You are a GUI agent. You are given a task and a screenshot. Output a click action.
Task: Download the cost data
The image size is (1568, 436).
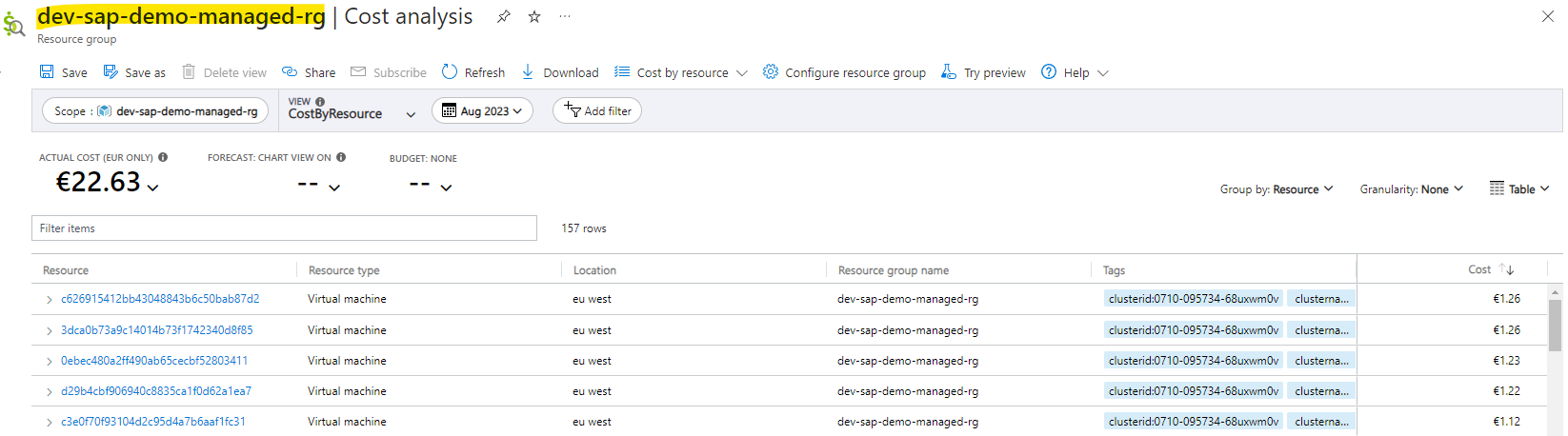[x=560, y=72]
